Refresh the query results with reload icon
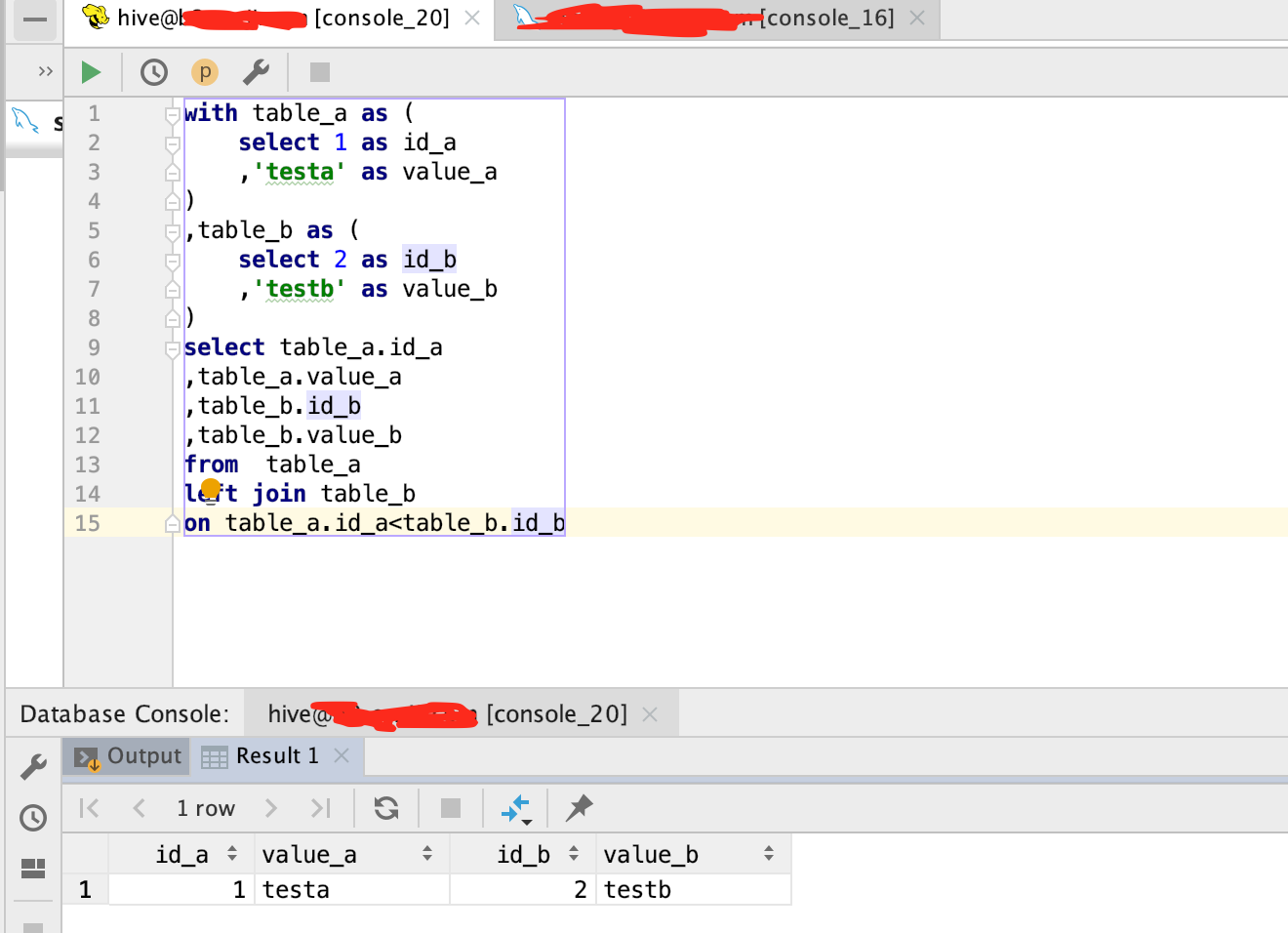The height and width of the screenshot is (933, 1288). point(385,808)
